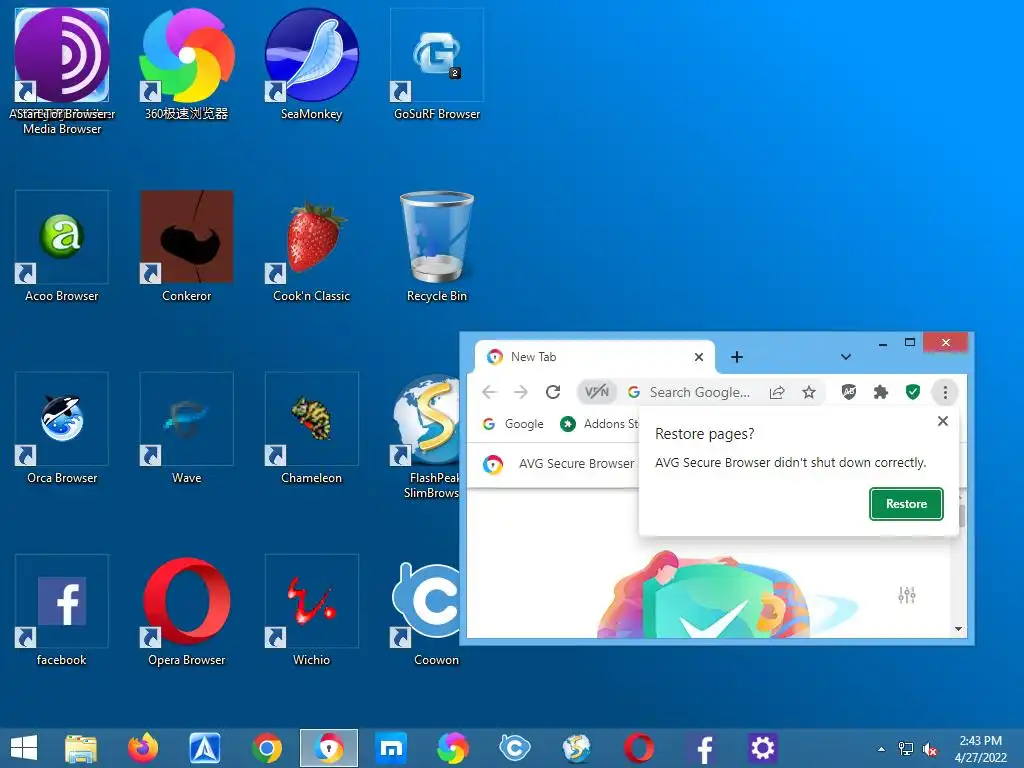Open the 360 browser desktop icon
This screenshot has height=768, width=1024.
click(187, 56)
